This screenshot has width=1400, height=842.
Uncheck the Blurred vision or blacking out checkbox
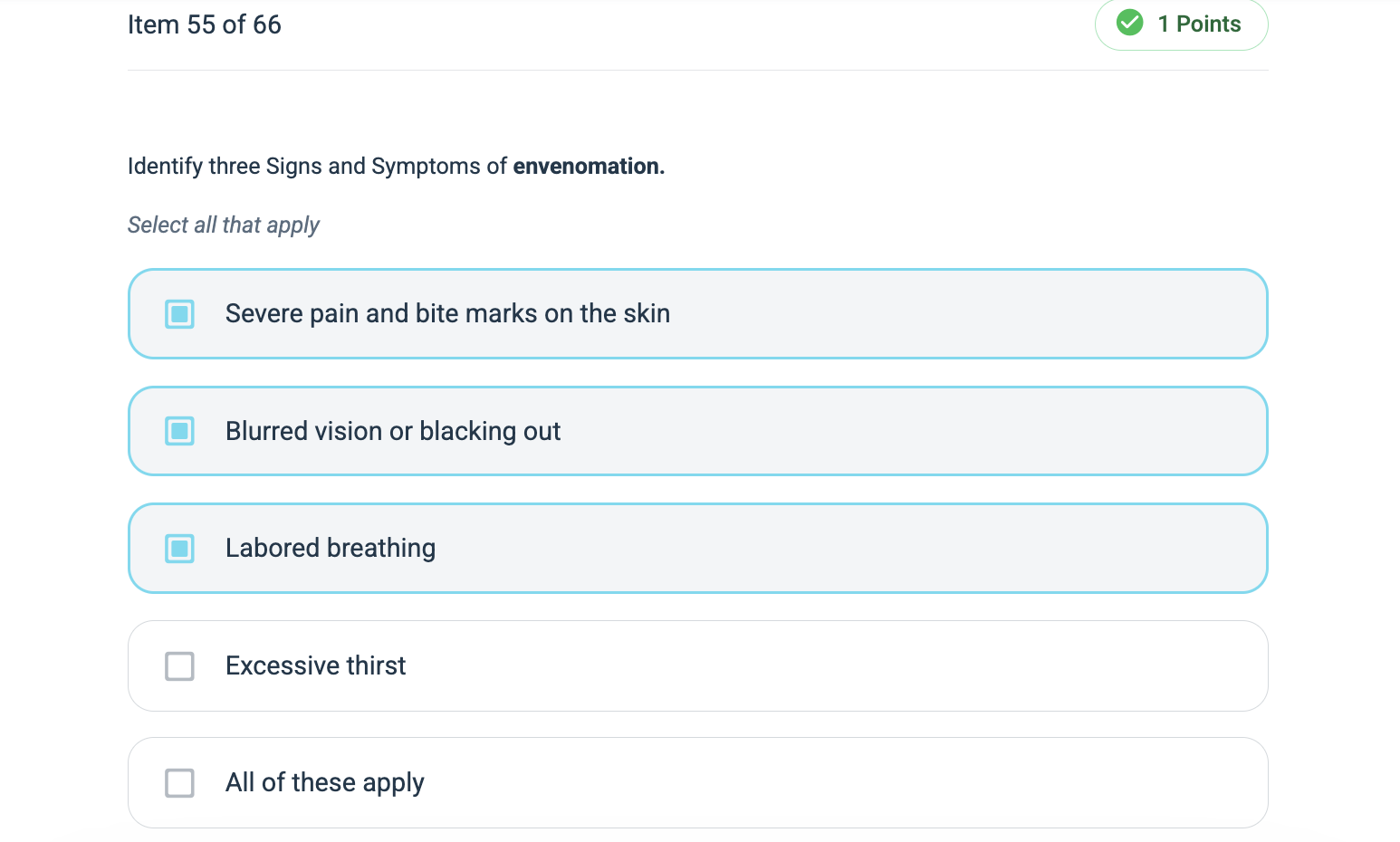pos(179,431)
